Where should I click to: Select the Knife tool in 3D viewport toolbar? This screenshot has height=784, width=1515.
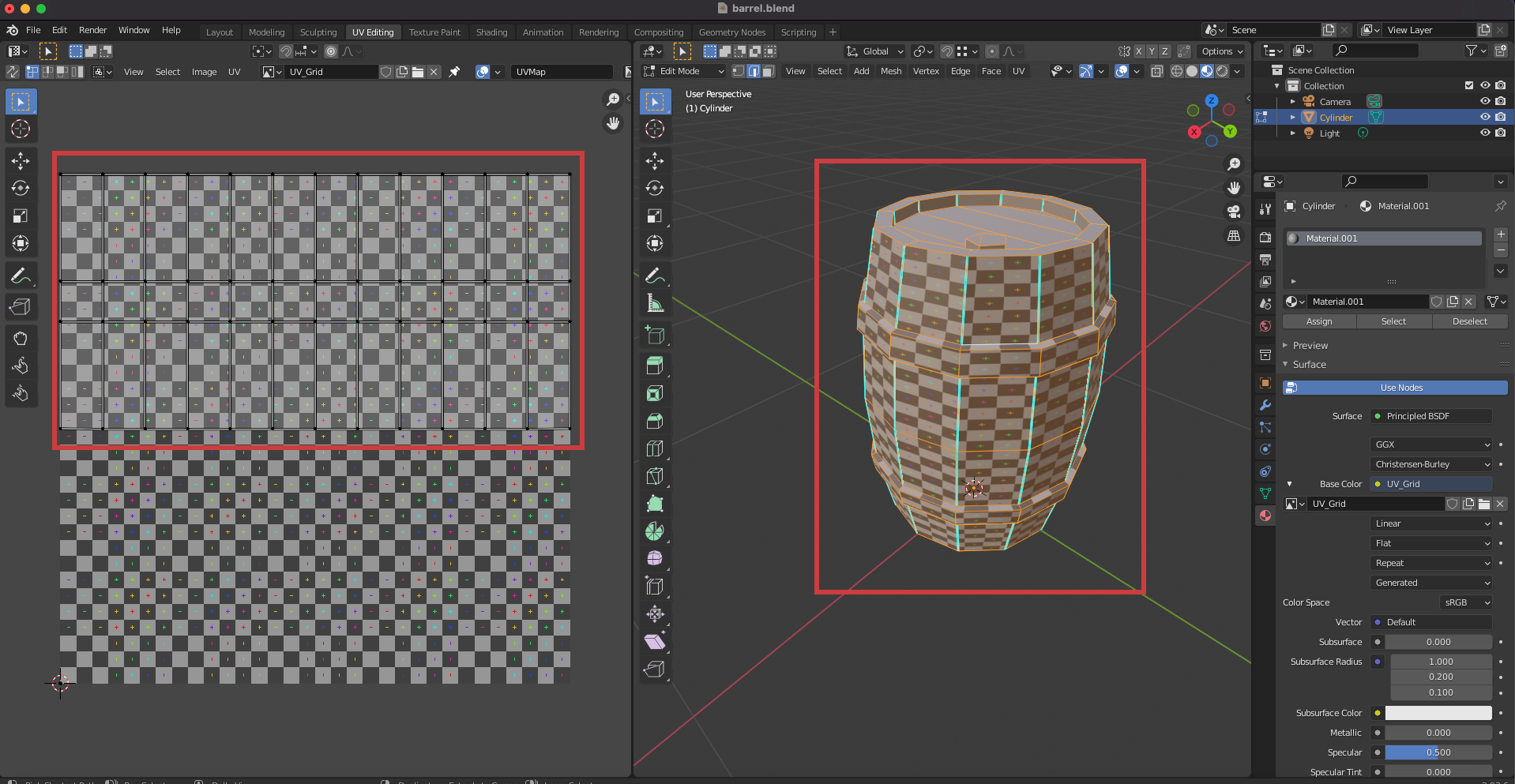click(655, 476)
